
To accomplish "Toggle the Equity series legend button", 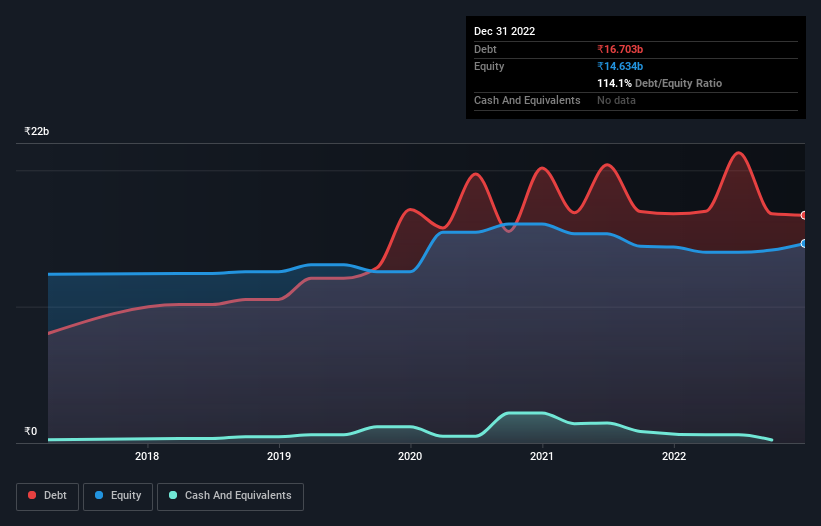I will point(118,496).
